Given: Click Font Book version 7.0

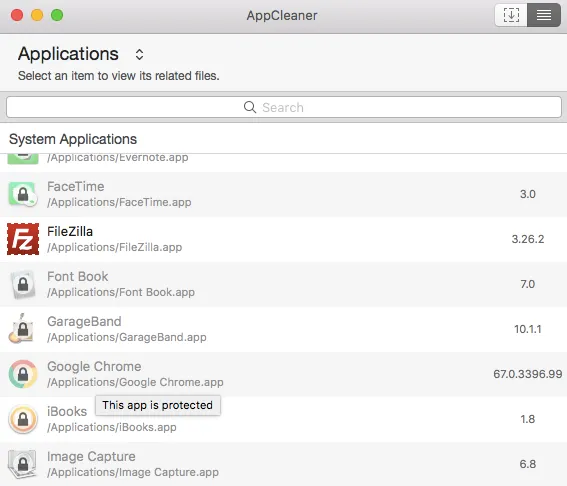Looking at the screenshot, I should (x=528, y=284).
